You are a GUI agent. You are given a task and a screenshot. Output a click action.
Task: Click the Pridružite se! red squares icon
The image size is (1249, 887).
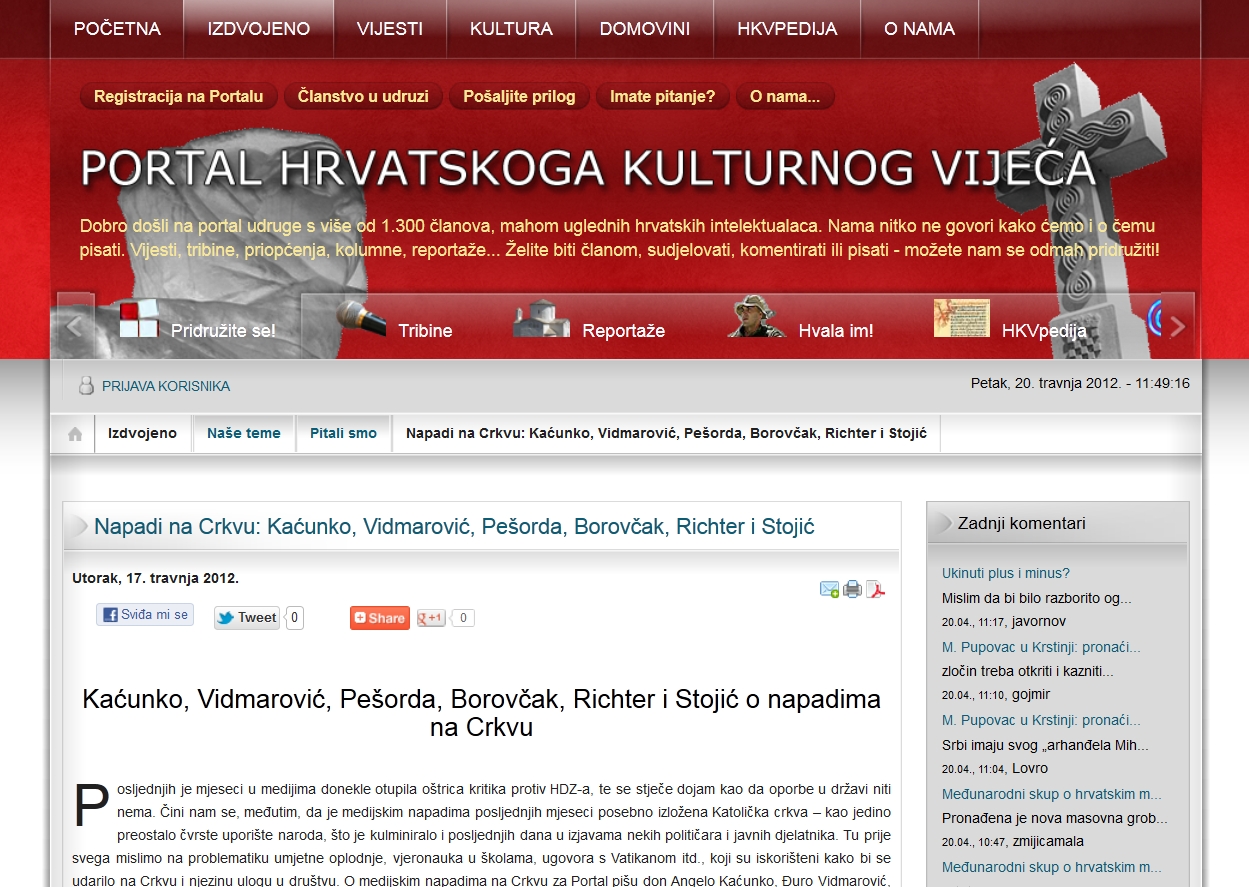tap(139, 319)
